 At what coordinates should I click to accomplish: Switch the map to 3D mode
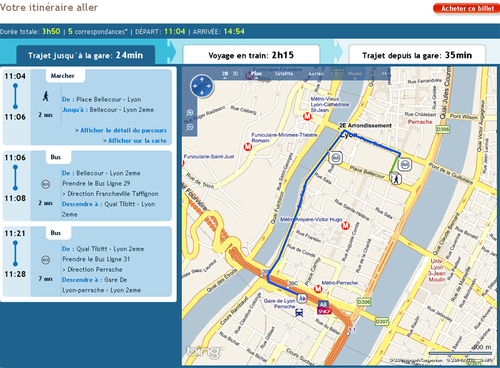click(x=235, y=73)
